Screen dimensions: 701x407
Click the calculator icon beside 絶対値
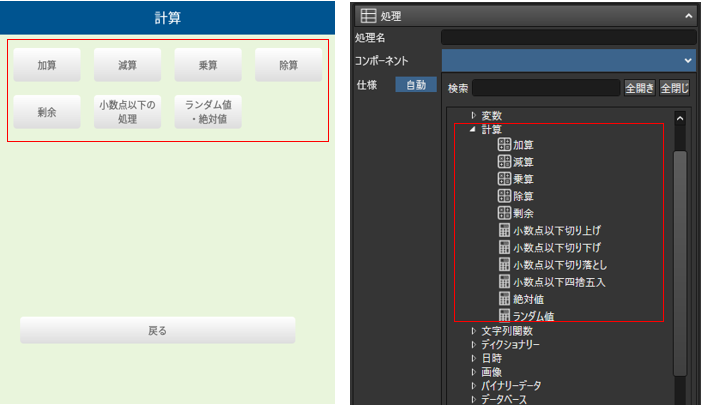(504, 298)
